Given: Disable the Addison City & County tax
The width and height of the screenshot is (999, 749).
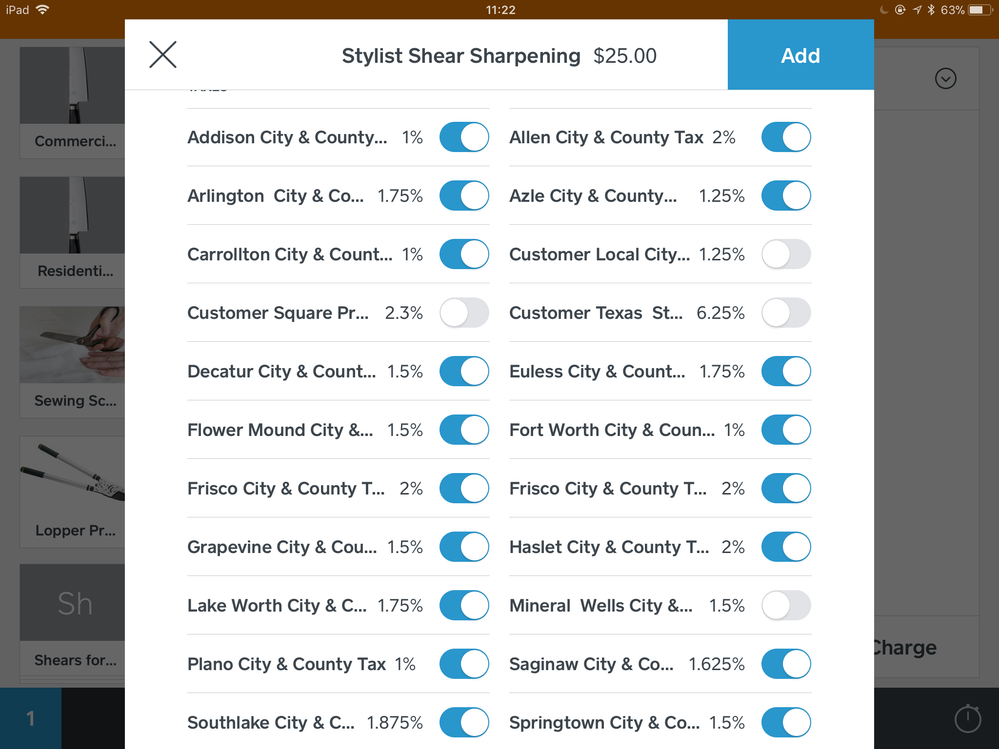Looking at the screenshot, I should tap(464, 137).
